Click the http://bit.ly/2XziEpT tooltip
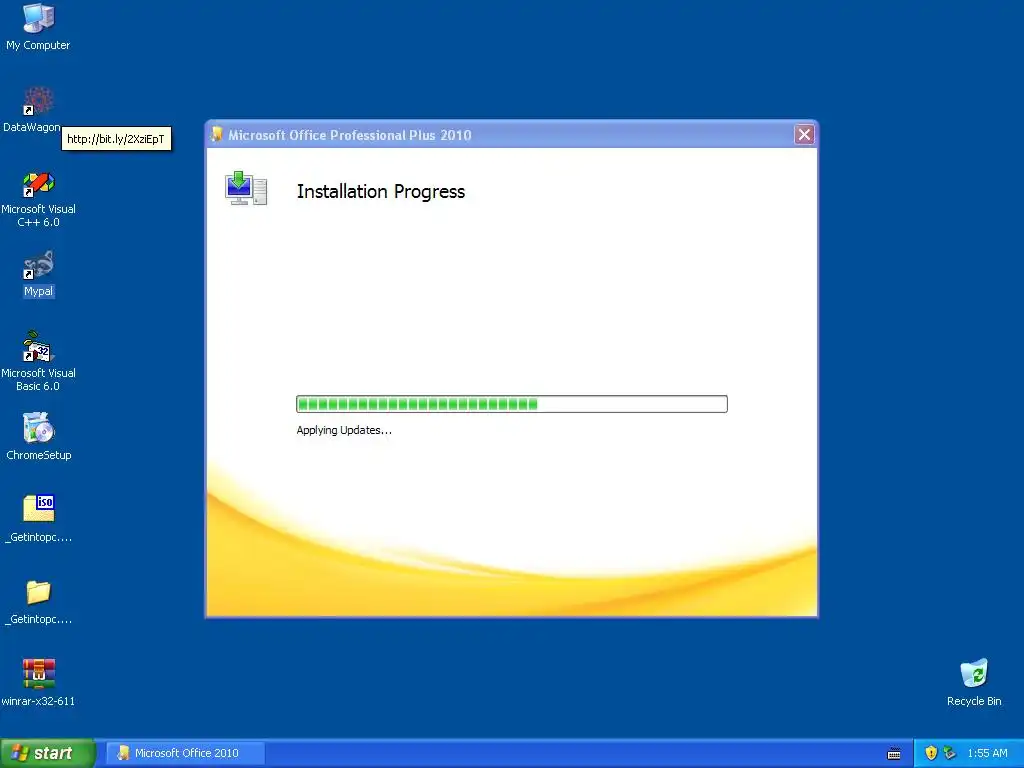The height and width of the screenshot is (768, 1024). (x=116, y=138)
